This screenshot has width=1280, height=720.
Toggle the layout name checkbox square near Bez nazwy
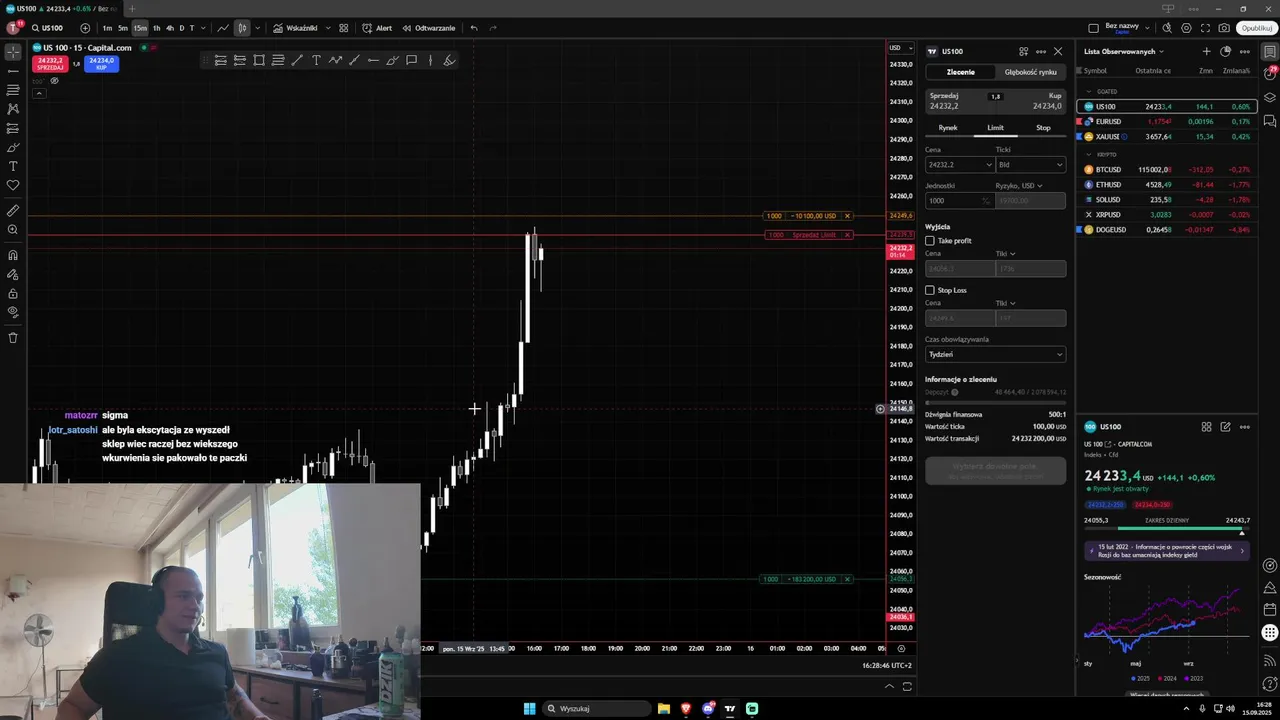click(1093, 28)
